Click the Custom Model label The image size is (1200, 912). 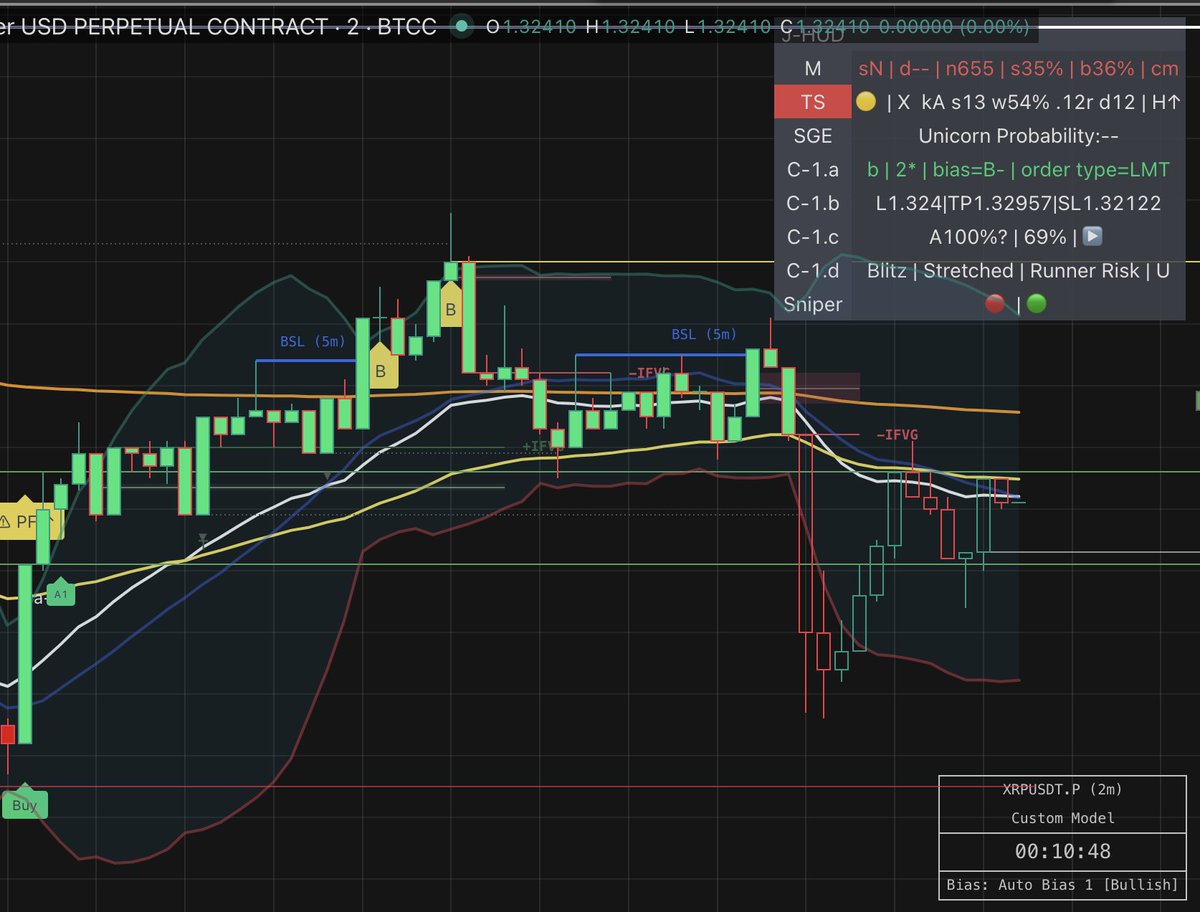[1062, 819]
